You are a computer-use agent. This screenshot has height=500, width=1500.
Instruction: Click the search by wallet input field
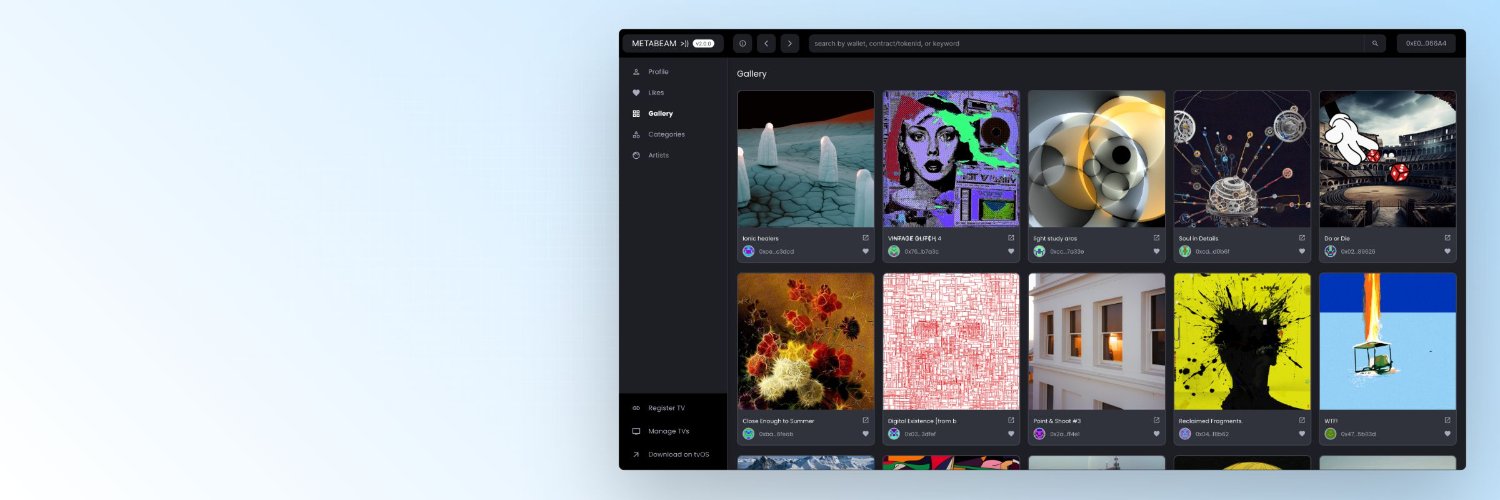click(1086, 44)
